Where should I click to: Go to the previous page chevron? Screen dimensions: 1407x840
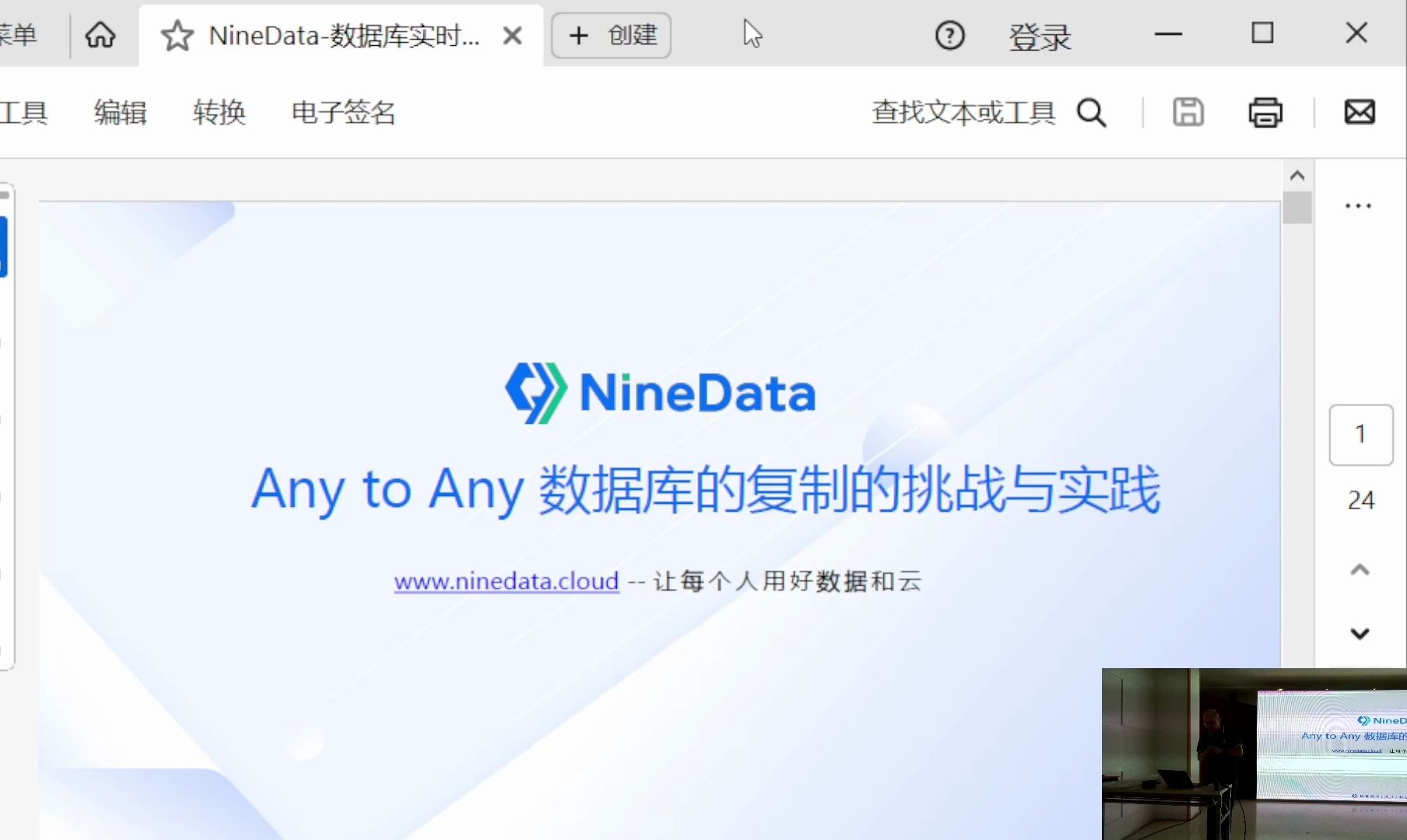coord(1360,570)
